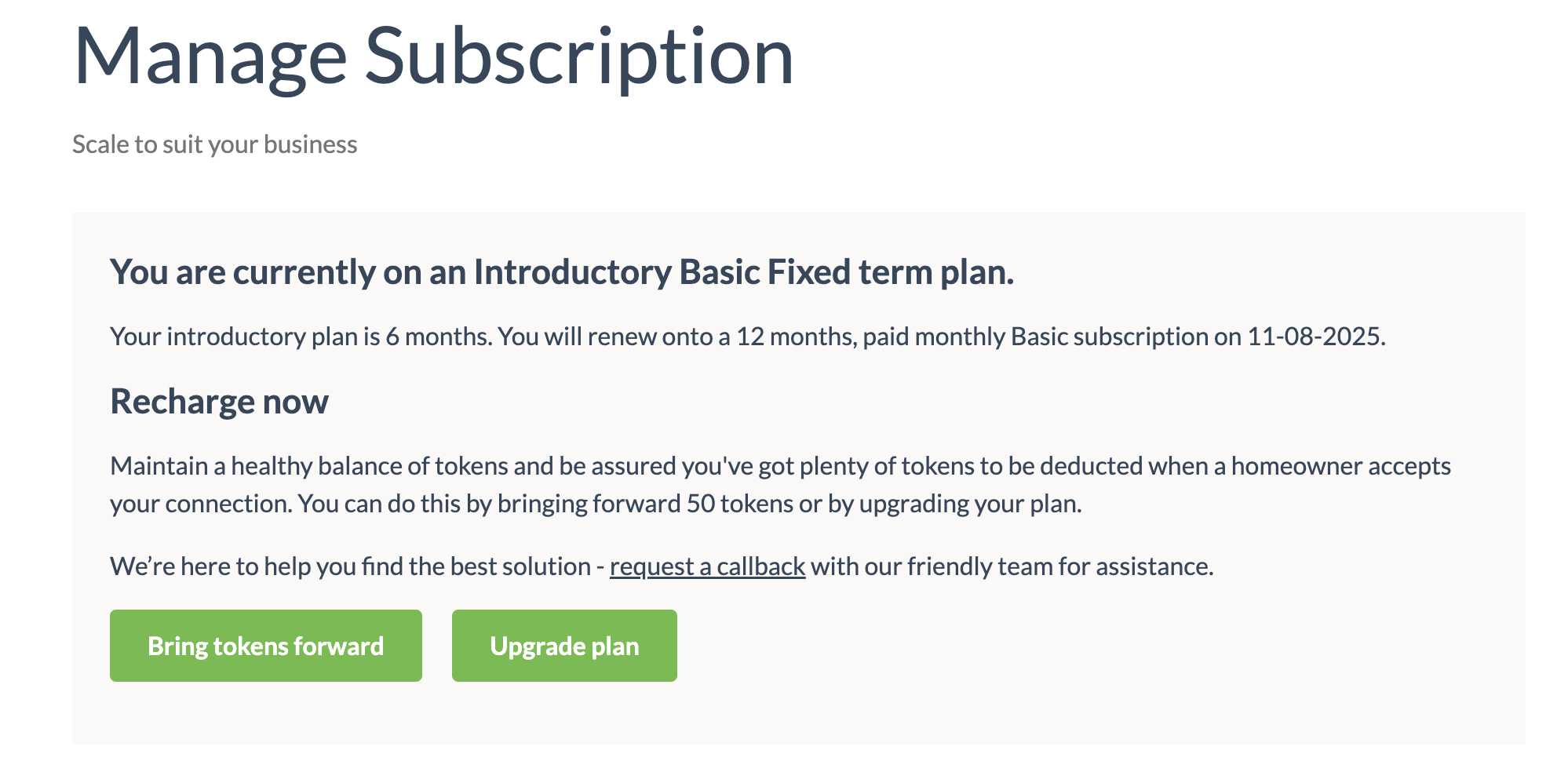Click 'Your introductory plan is' sentence start
The image size is (1568, 772).
point(245,337)
